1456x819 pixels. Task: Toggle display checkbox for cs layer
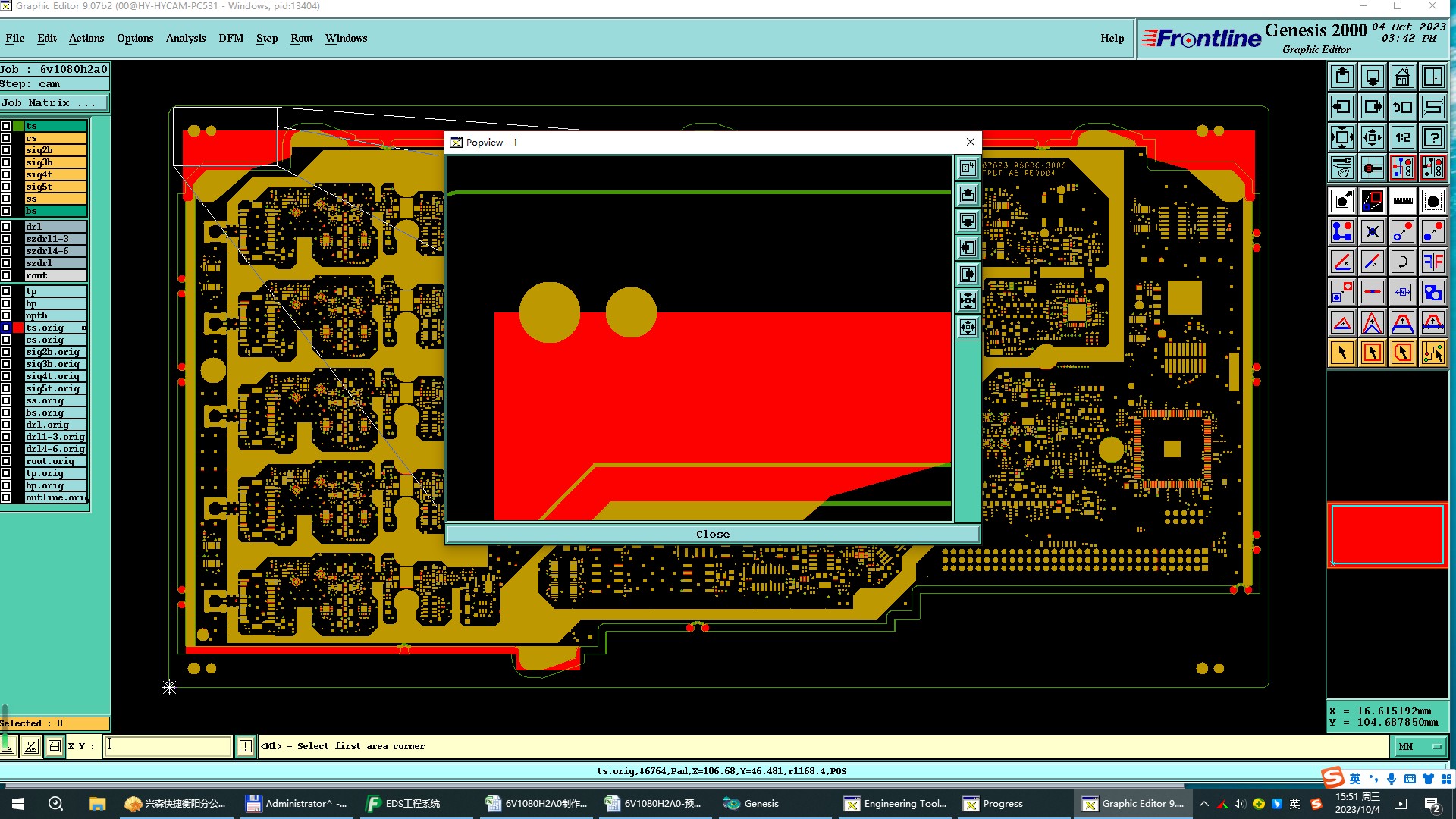(6, 138)
